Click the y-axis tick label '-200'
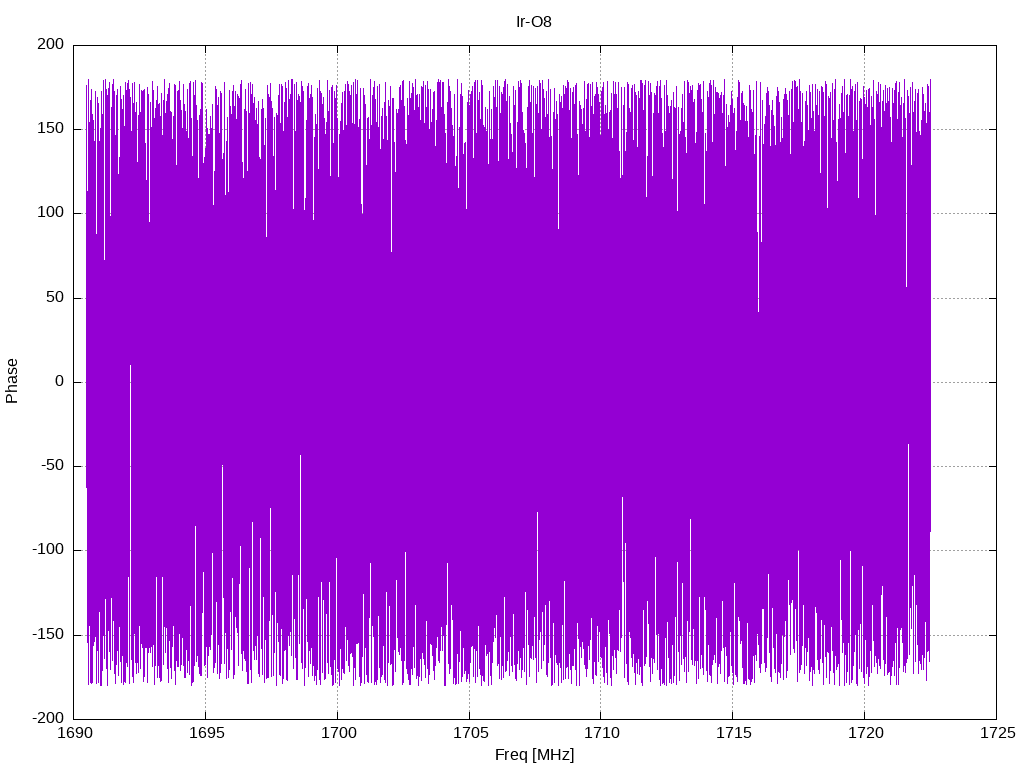Screen dimensions: 1024x768 (x=48, y=718)
